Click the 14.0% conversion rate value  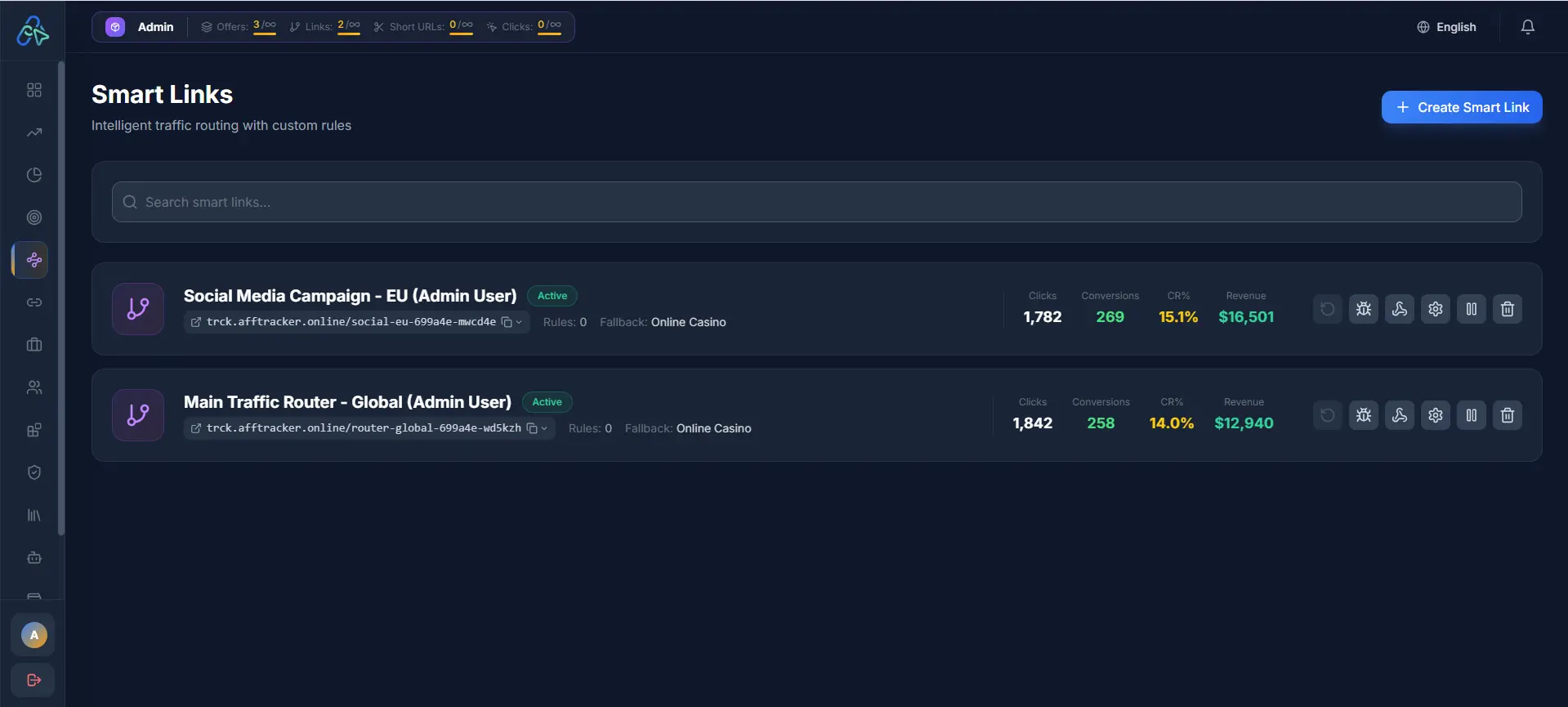[1172, 423]
